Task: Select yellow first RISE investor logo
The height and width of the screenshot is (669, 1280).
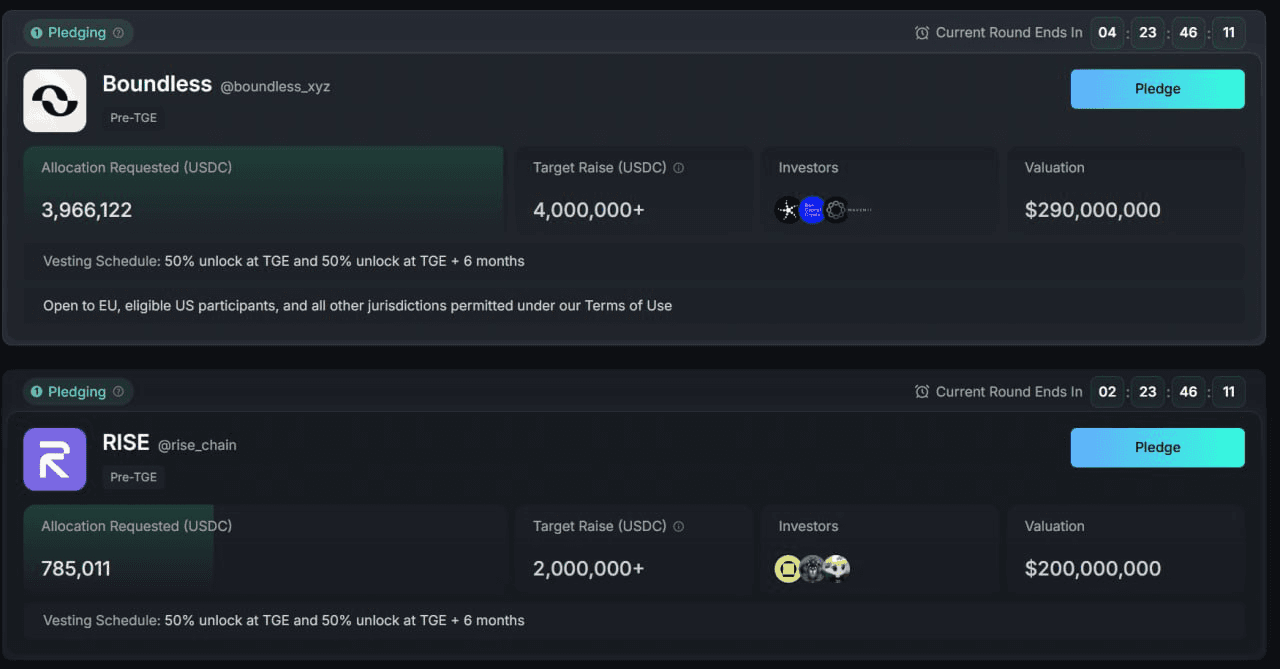Action: click(x=788, y=569)
